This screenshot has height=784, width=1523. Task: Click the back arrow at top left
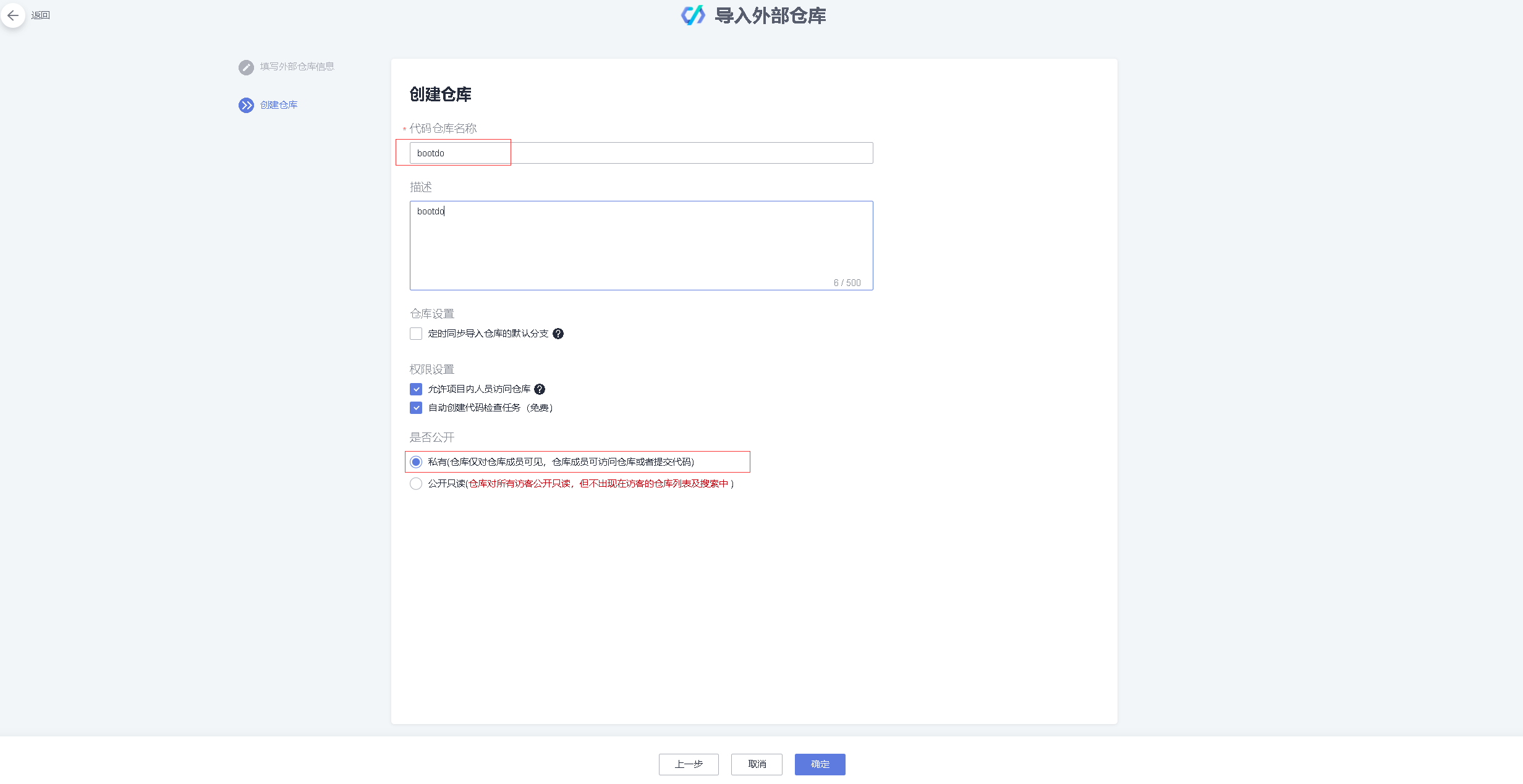[x=13, y=15]
